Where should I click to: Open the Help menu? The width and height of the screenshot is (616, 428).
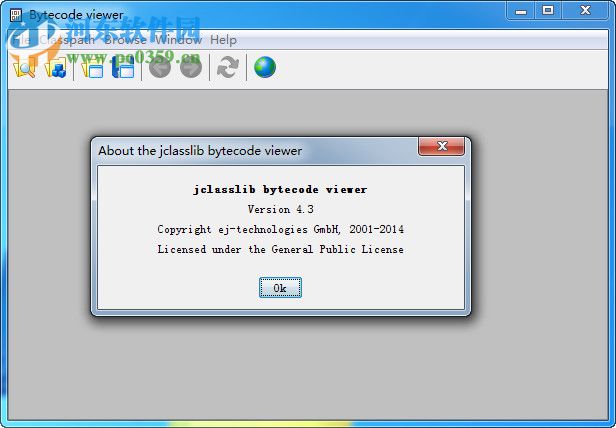[224, 40]
